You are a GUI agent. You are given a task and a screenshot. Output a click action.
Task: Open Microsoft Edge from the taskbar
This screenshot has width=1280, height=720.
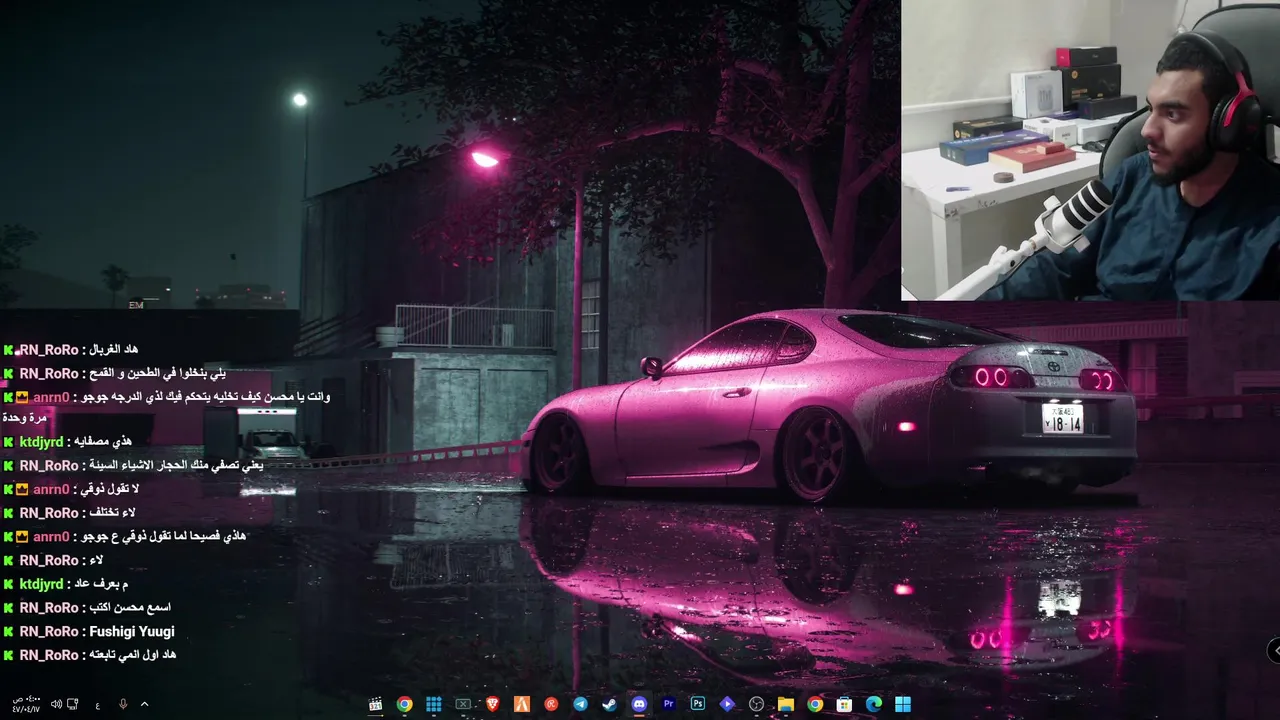[x=874, y=704]
